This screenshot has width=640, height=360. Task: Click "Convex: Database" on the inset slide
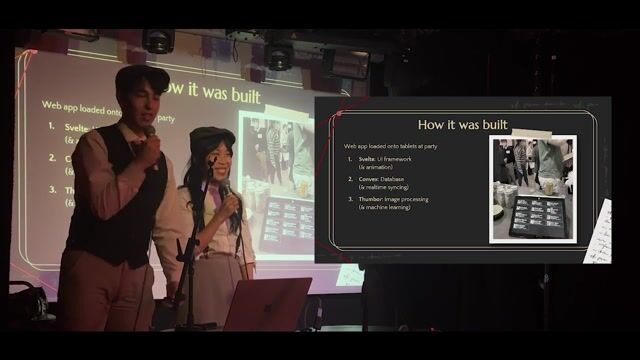pos(381,179)
